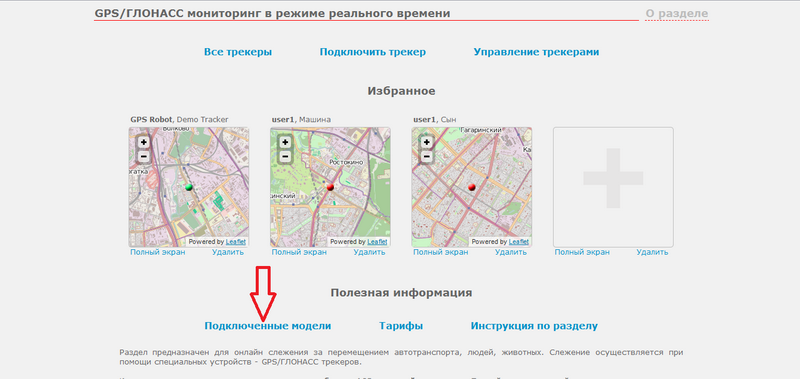Add a favorite via the plus tile
Image resolution: width=800 pixels, height=379 pixels.
pos(613,187)
